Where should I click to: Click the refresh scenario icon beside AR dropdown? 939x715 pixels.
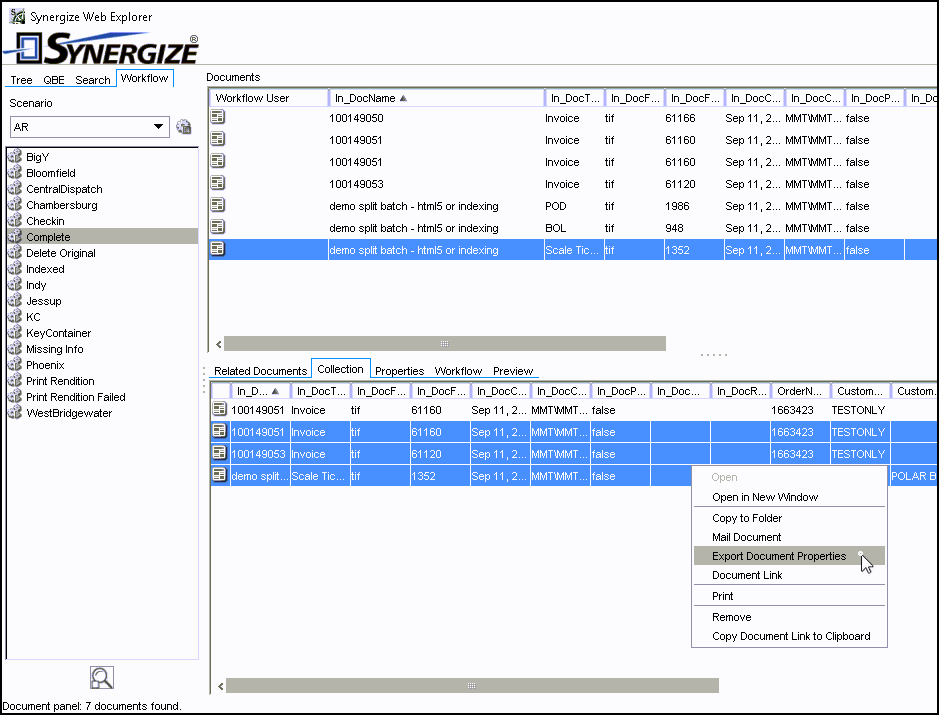pos(184,126)
